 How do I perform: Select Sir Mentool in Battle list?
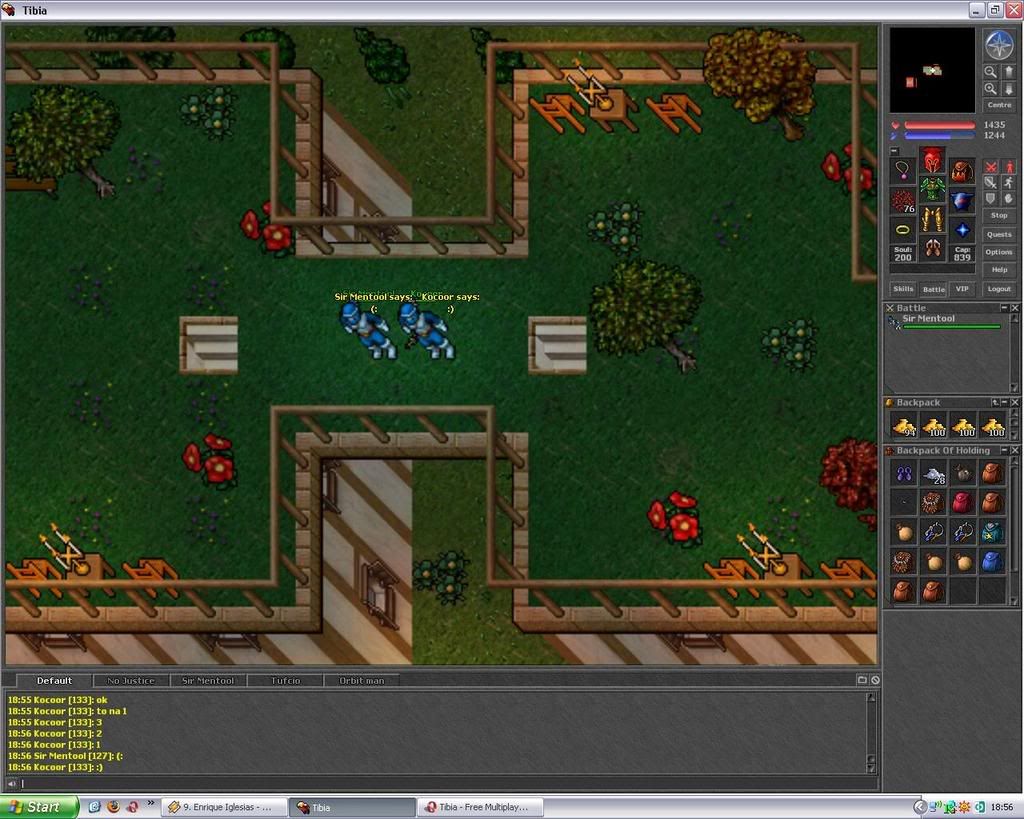(x=944, y=321)
